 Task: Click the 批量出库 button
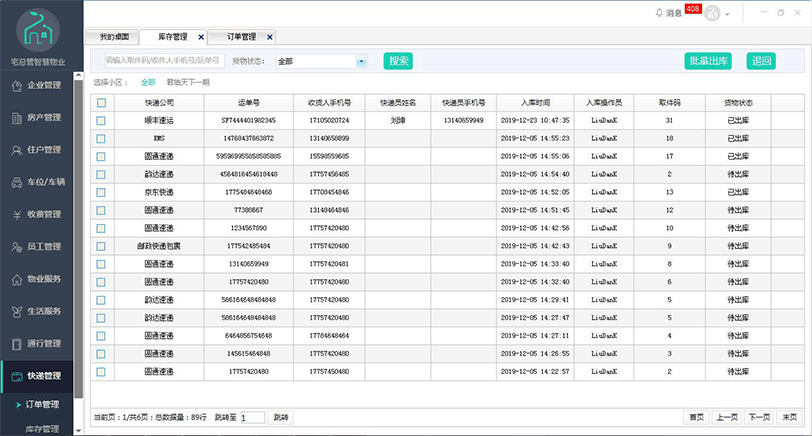[x=708, y=61]
